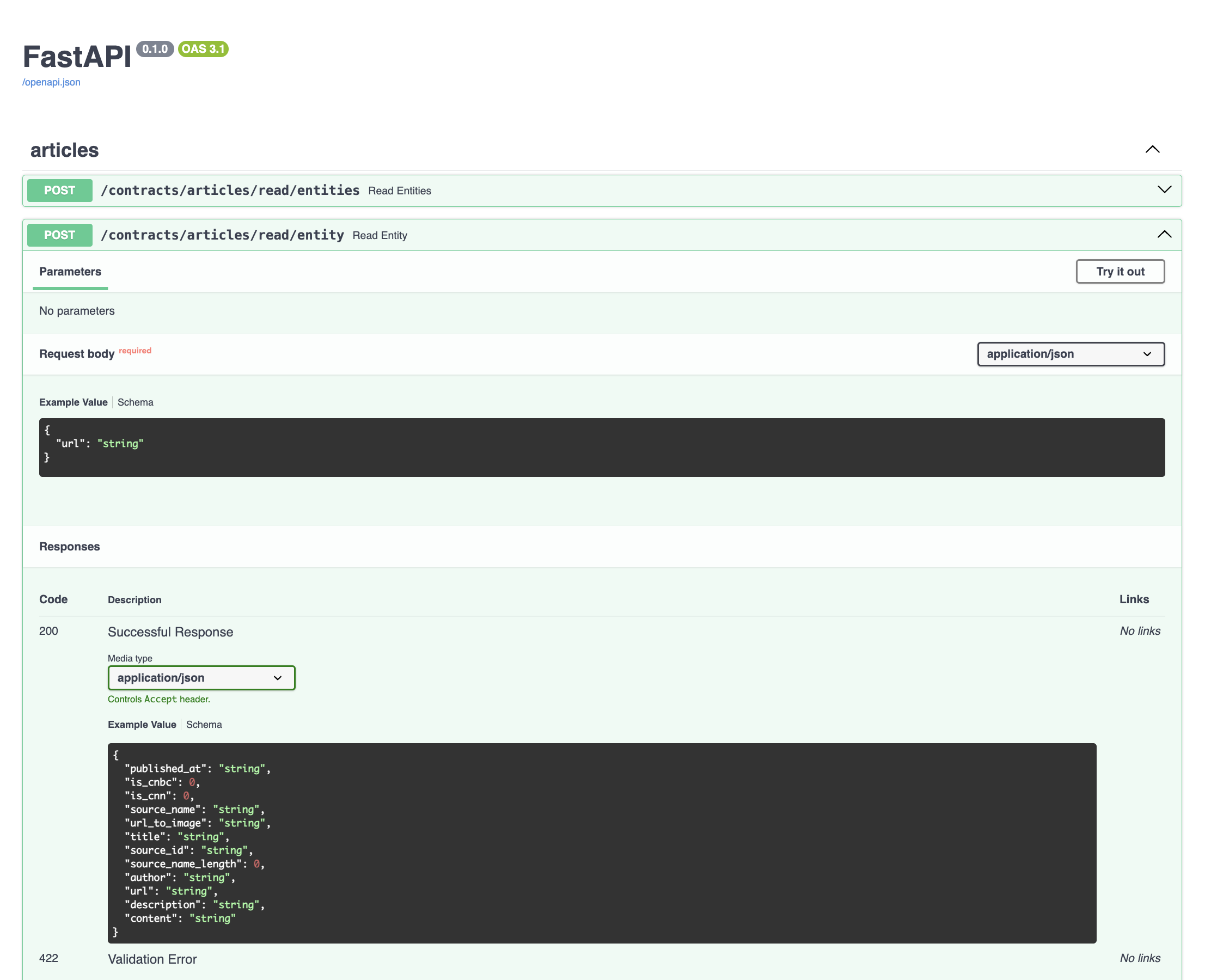Viewport: 1211px width, 980px height.
Task: Open request body content type dropdown
Action: coord(1071,354)
